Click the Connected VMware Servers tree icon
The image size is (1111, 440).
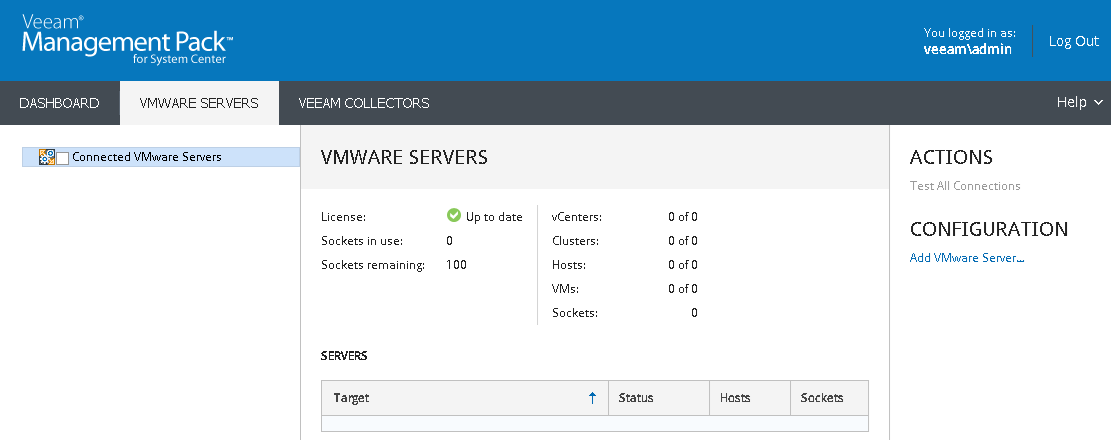coord(46,157)
